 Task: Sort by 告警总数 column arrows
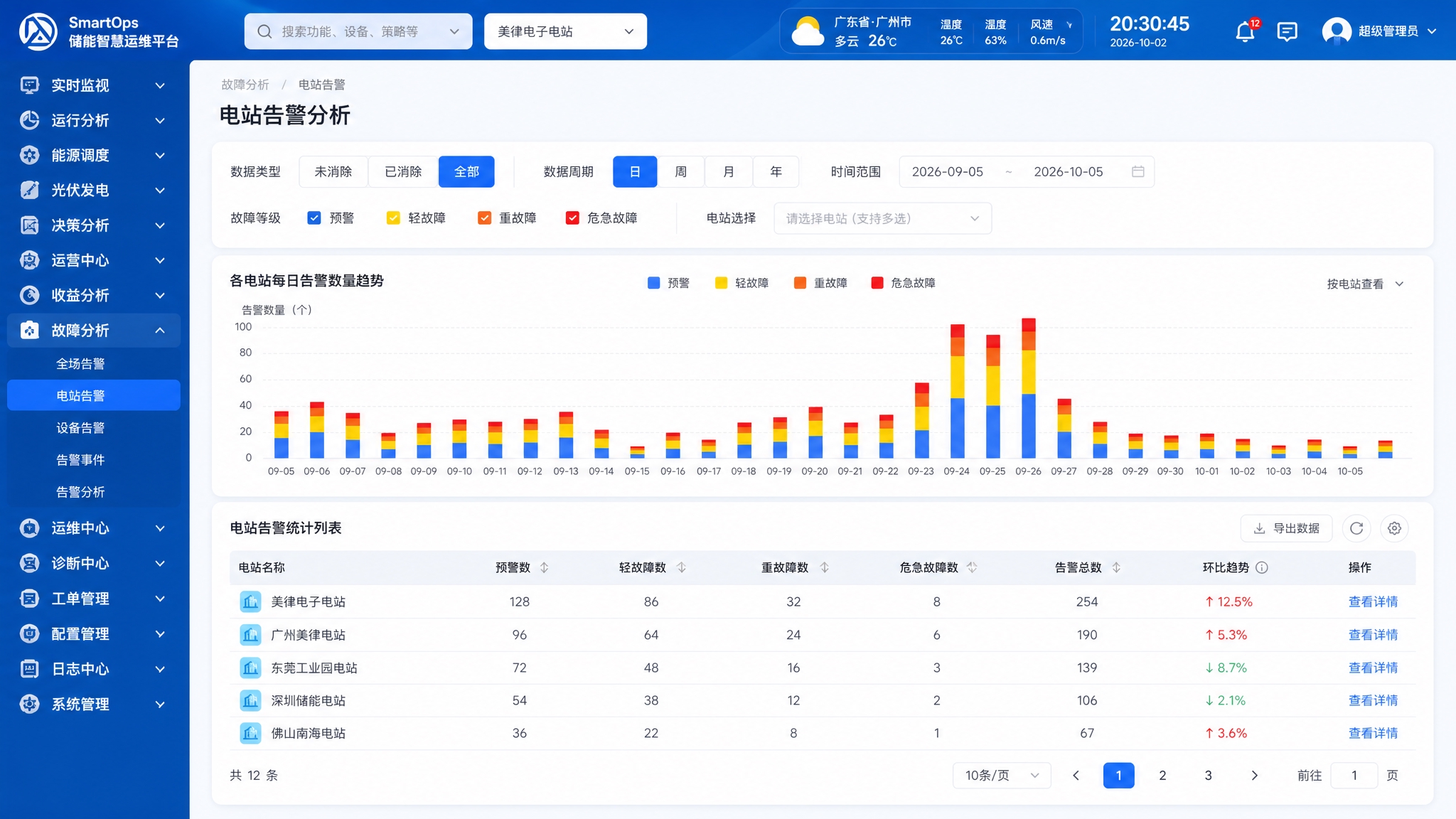coord(1116,567)
